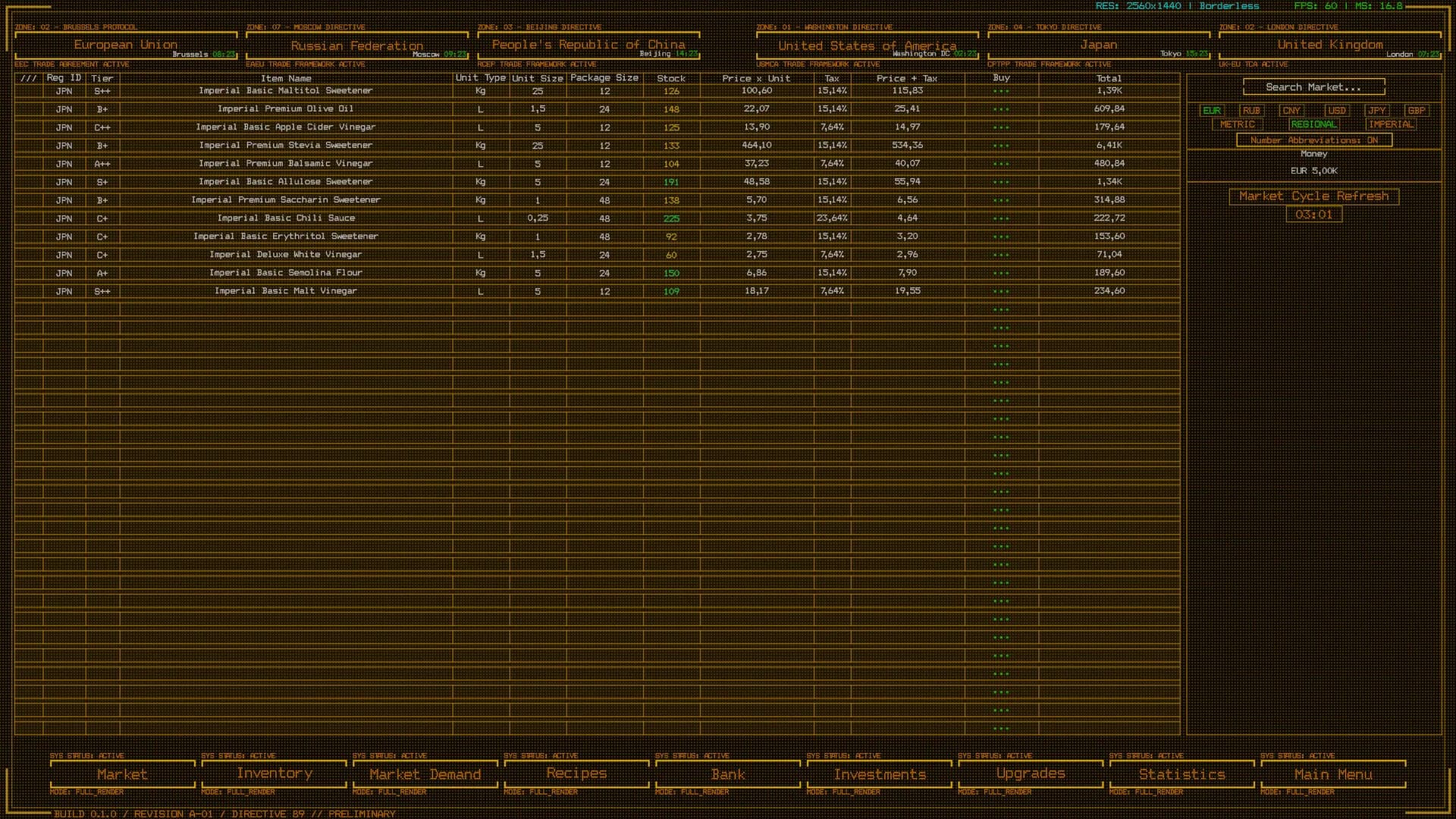Image resolution: width=1456 pixels, height=819 pixels.
Task: Open the European Union market tab
Action: click(x=126, y=45)
